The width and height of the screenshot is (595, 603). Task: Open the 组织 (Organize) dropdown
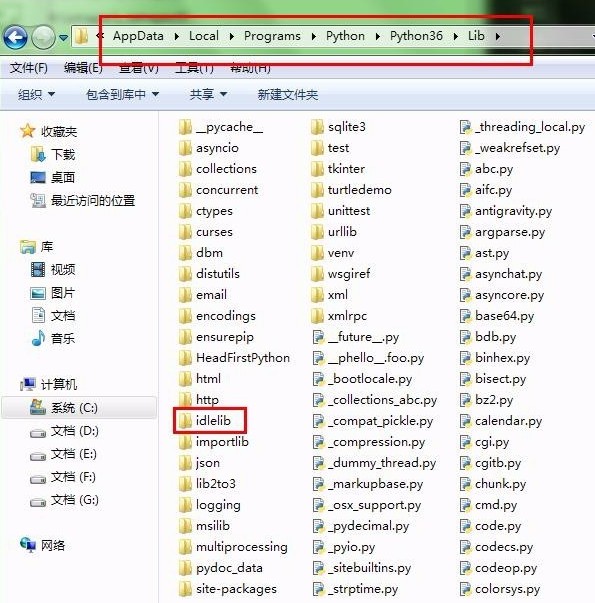pyautogui.click(x=36, y=94)
